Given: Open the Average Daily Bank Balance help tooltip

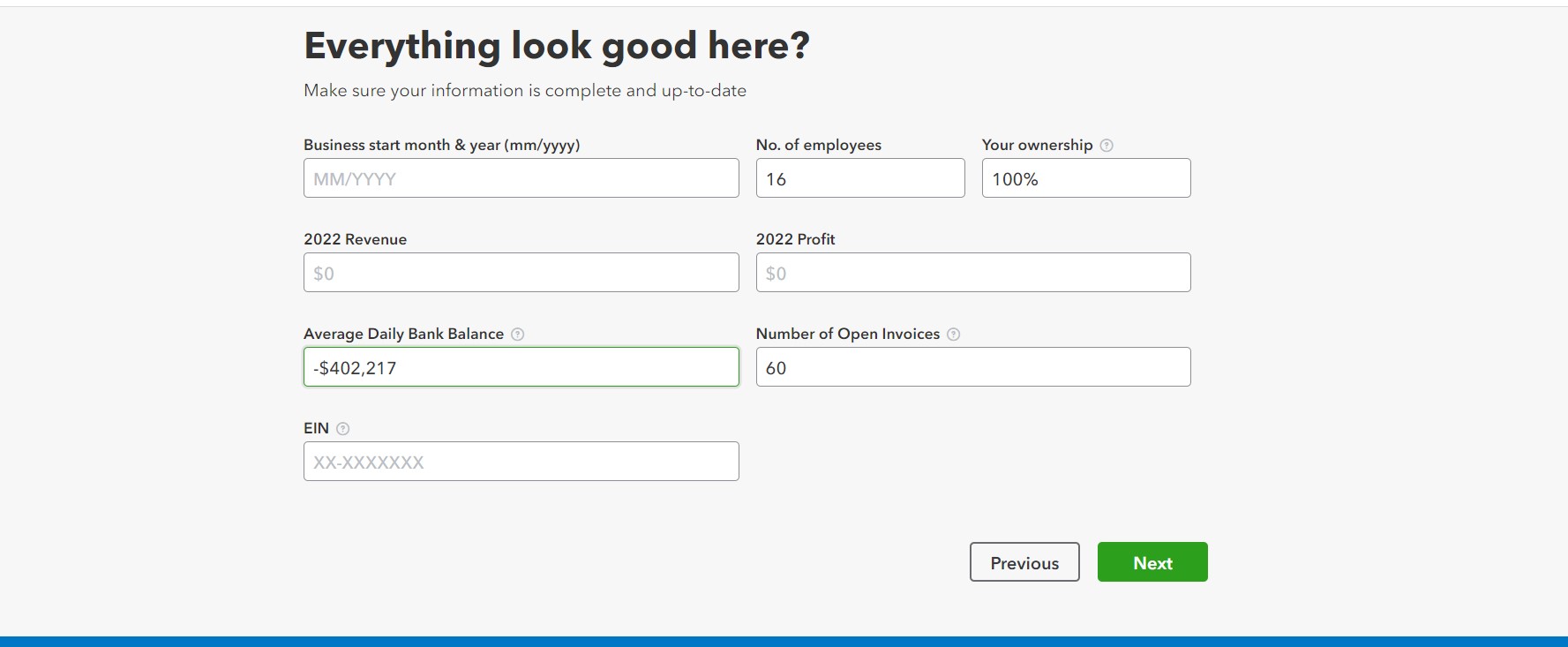Looking at the screenshot, I should coord(518,335).
